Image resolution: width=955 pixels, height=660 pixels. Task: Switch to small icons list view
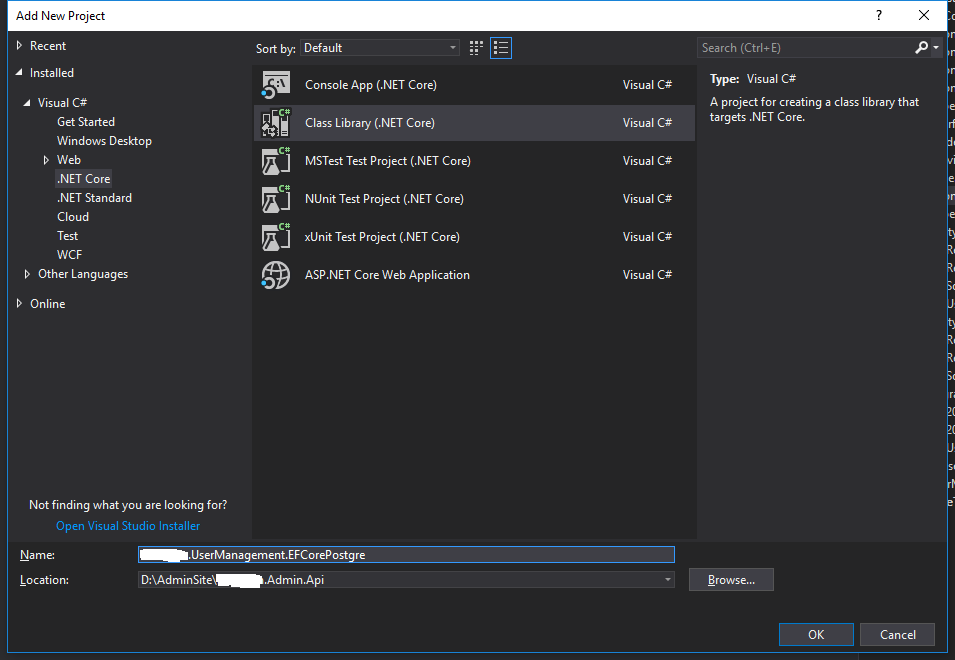pyautogui.click(x=501, y=48)
